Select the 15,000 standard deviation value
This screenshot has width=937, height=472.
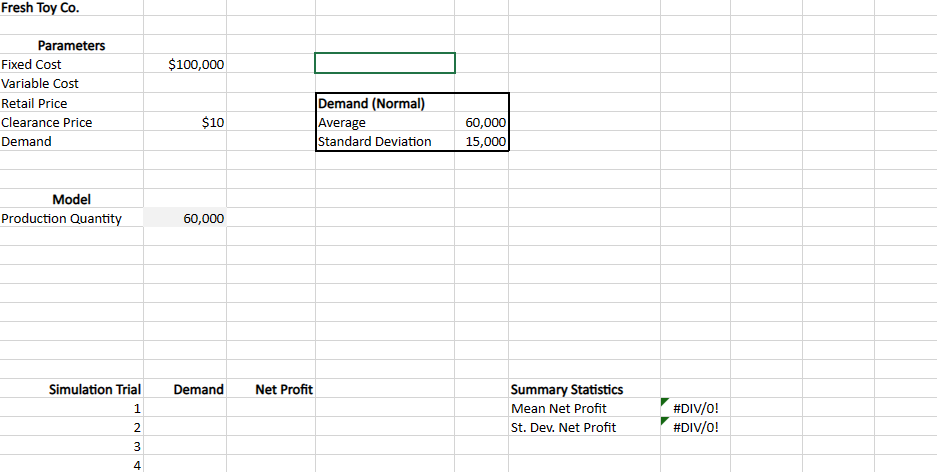coord(482,142)
